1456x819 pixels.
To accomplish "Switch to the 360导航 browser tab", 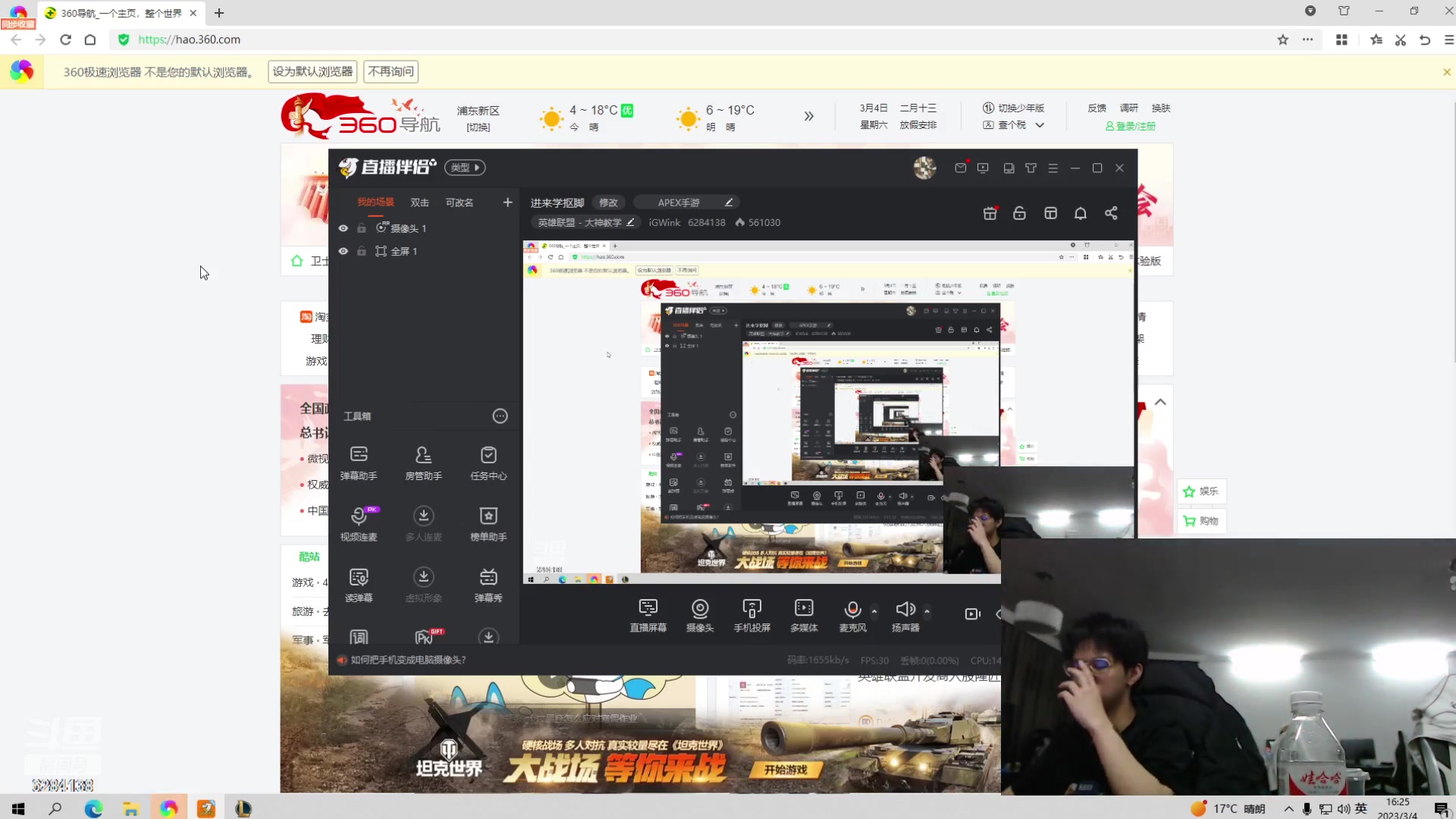I will tap(121, 13).
